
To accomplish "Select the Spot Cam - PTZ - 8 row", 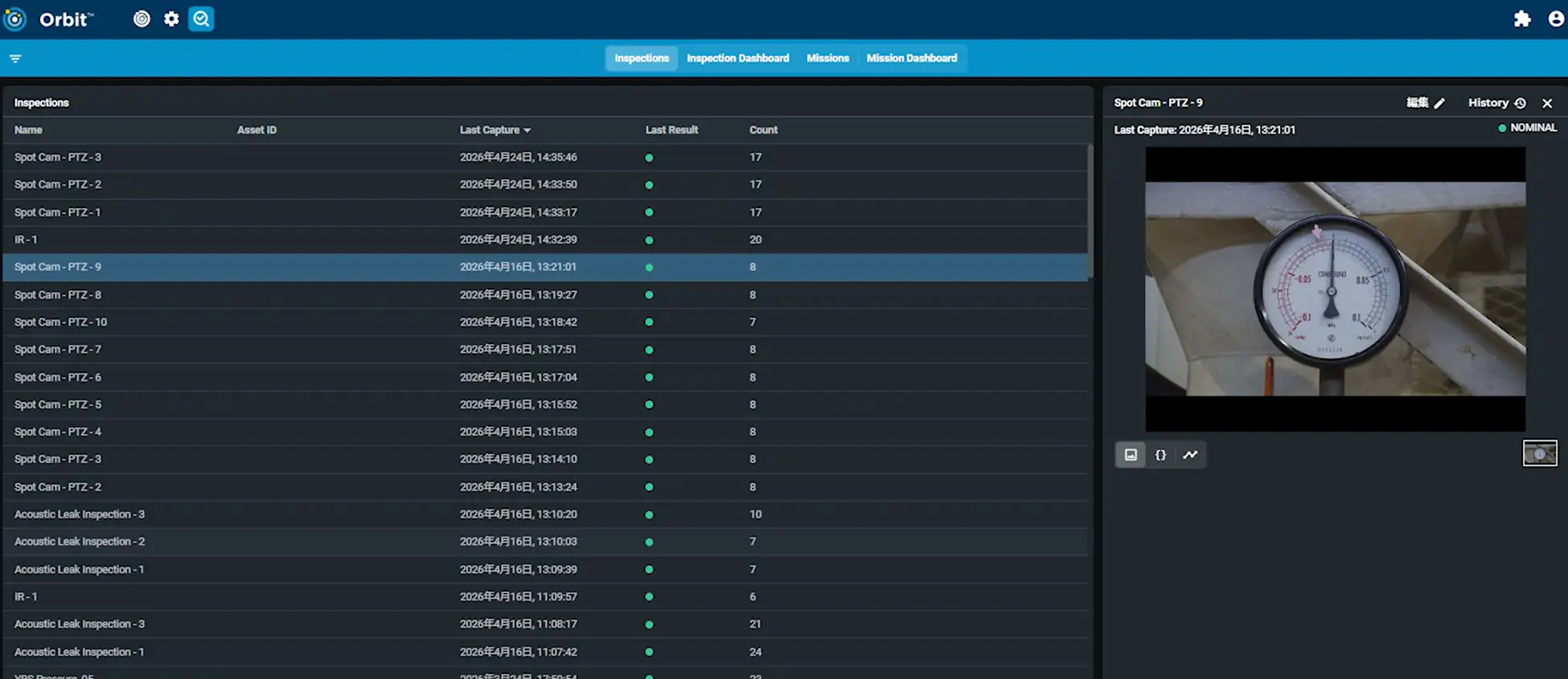I will pyautogui.click(x=545, y=295).
